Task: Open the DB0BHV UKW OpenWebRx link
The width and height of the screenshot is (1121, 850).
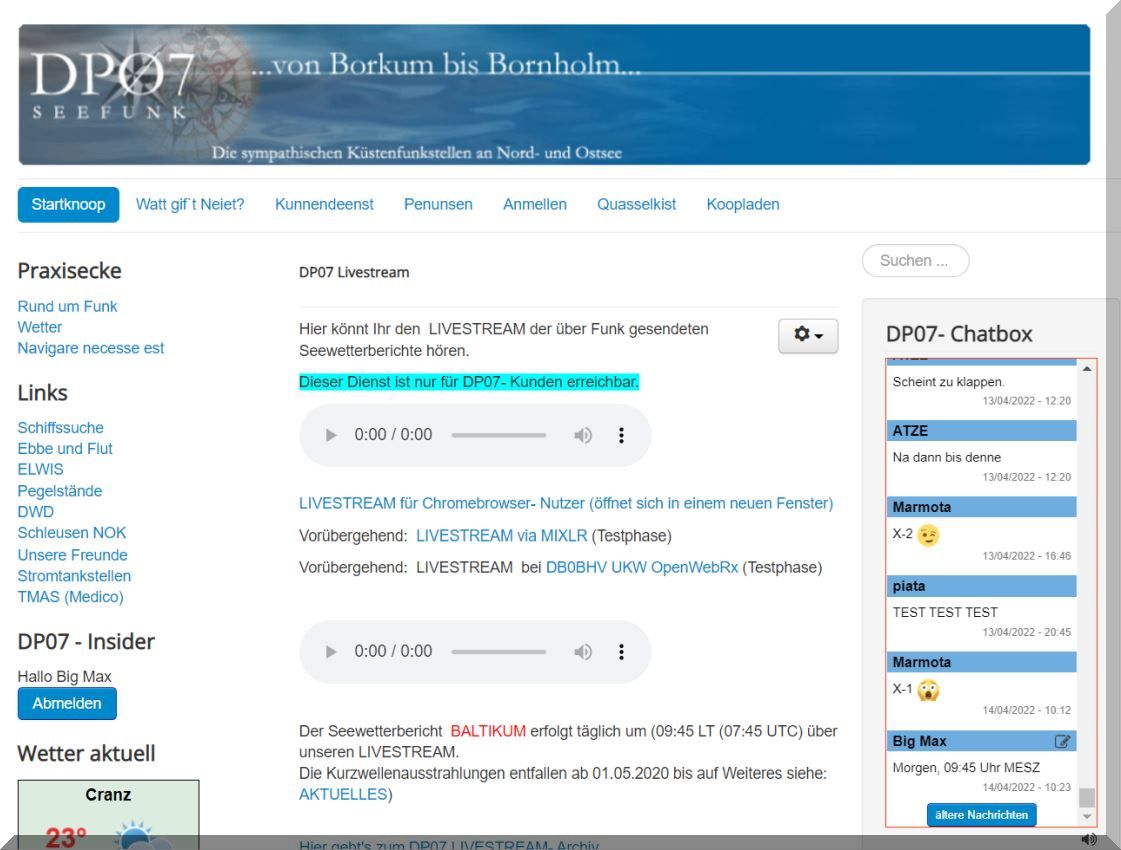Action: point(641,567)
